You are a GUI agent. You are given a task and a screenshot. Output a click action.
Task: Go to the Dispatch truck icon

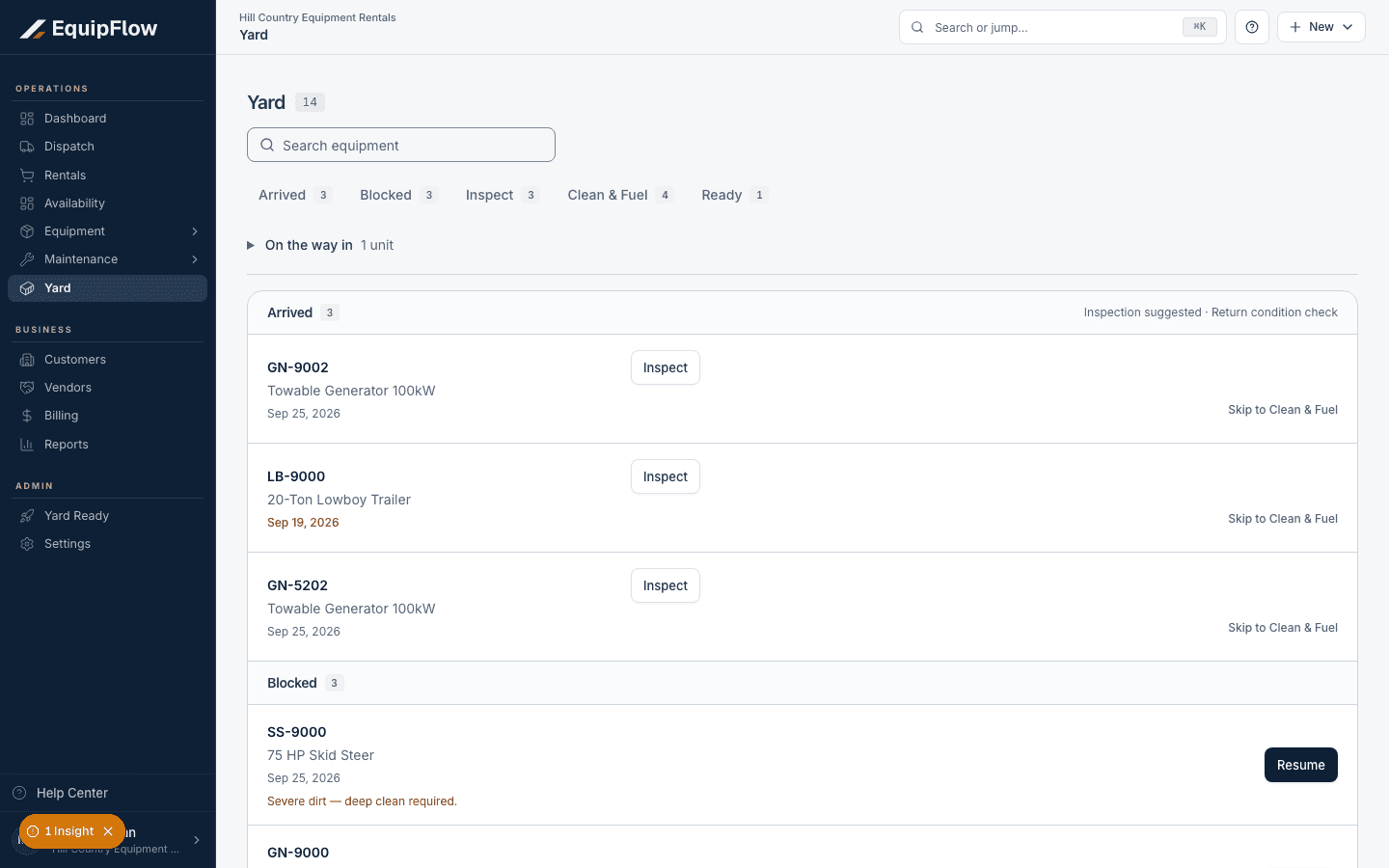point(27,147)
